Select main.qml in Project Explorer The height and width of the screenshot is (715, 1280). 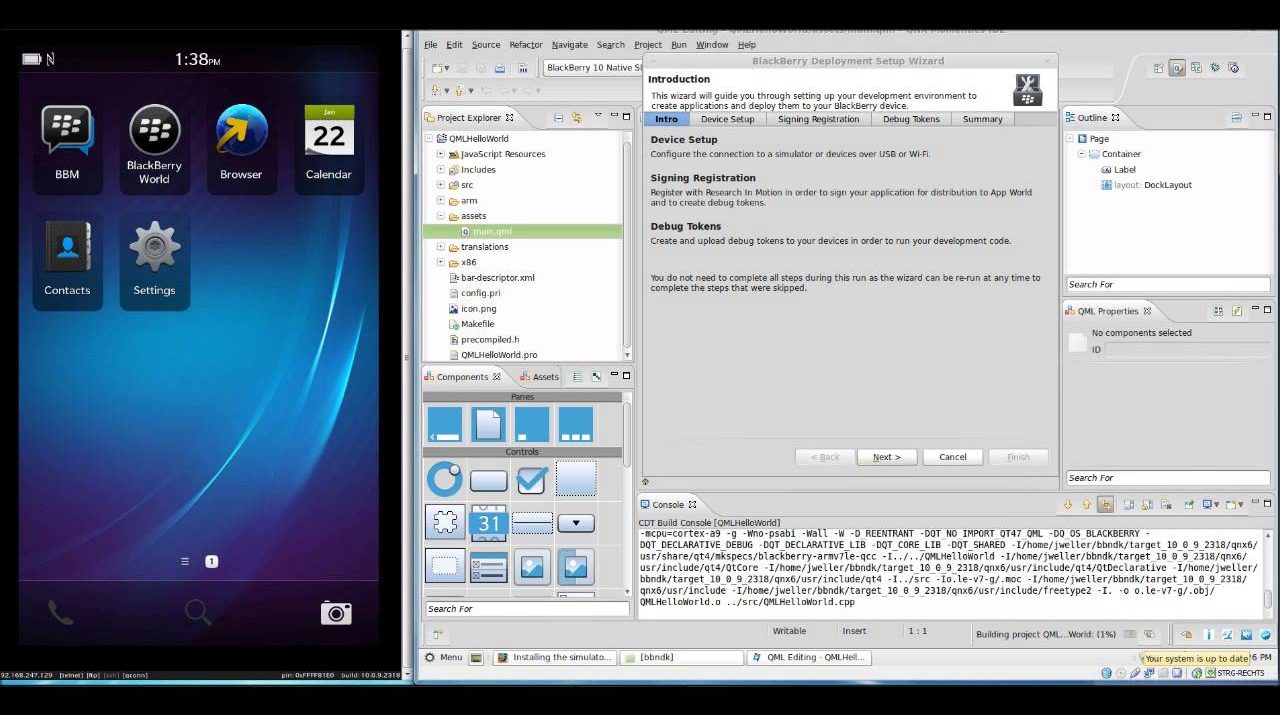[x=492, y=232]
